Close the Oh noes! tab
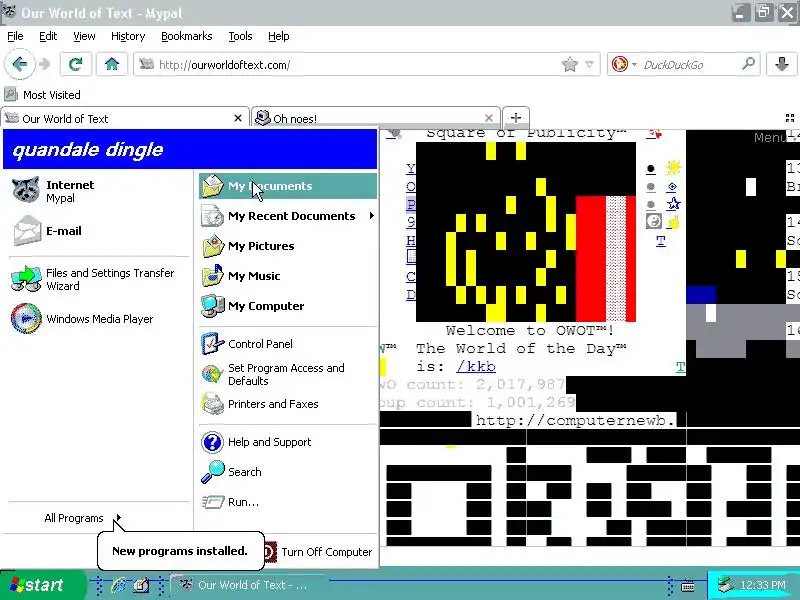 coord(488,118)
